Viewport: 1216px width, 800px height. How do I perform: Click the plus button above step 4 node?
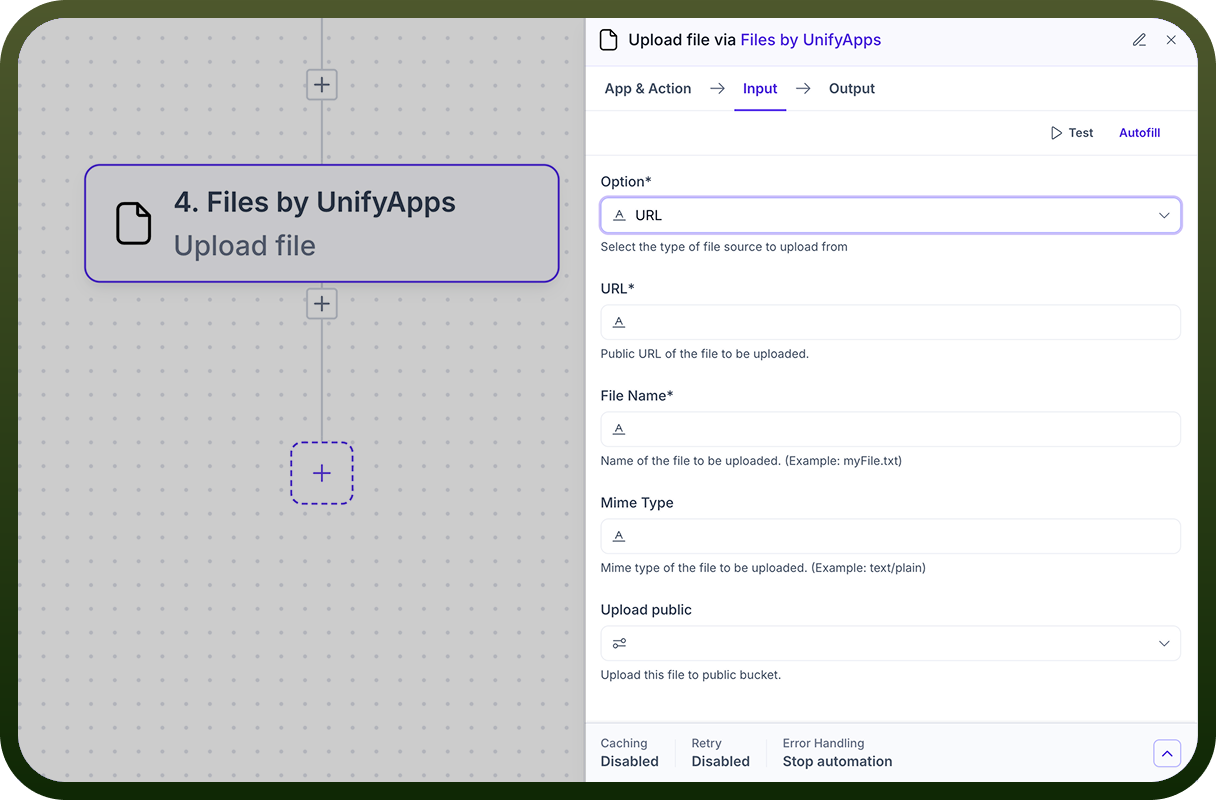322,84
